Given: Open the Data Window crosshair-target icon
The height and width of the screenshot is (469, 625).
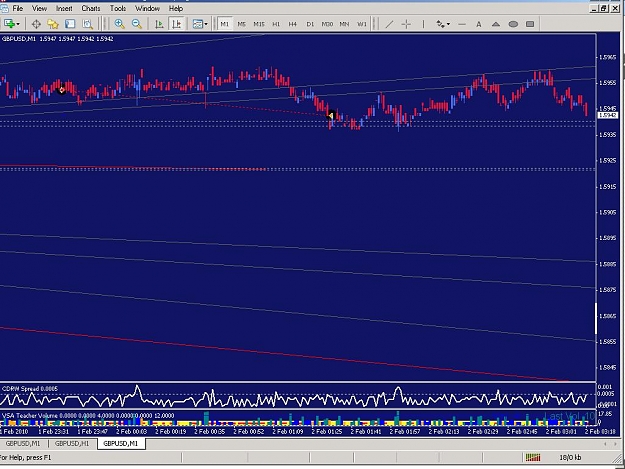Looking at the screenshot, I should [x=36, y=24].
